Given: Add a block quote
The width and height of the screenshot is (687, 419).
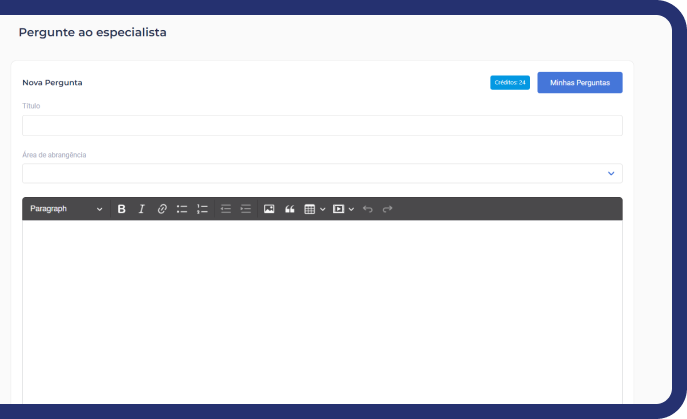Looking at the screenshot, I should click(290, 209).
